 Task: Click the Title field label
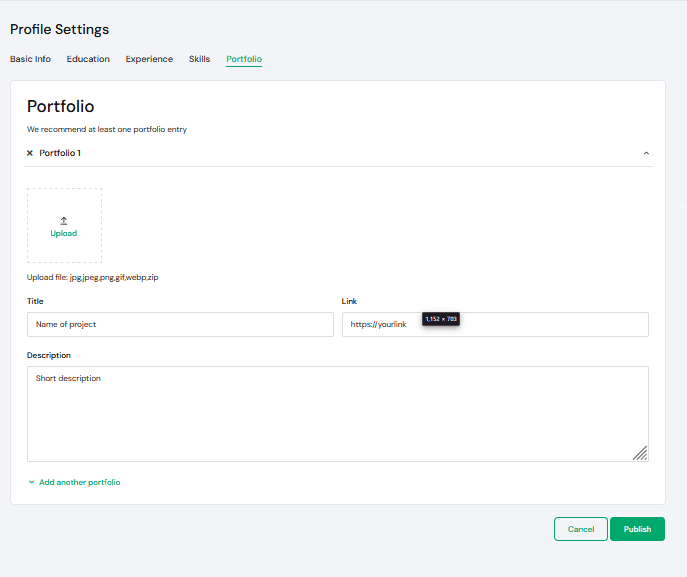(x=35, y=301)
